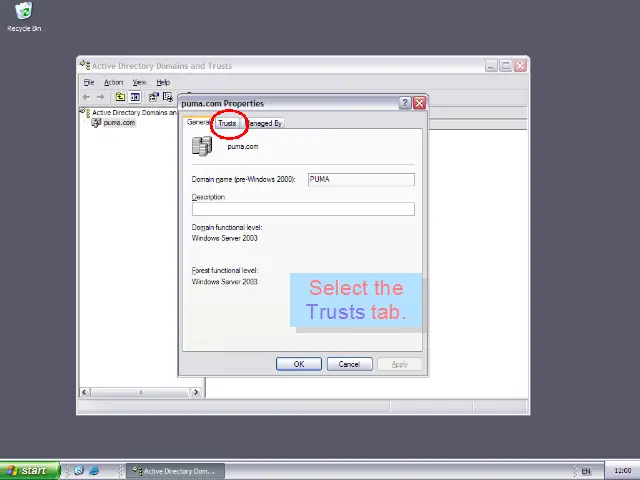Click the 'Forest functional level:' label
640x480 pixels.
(225, 270)
